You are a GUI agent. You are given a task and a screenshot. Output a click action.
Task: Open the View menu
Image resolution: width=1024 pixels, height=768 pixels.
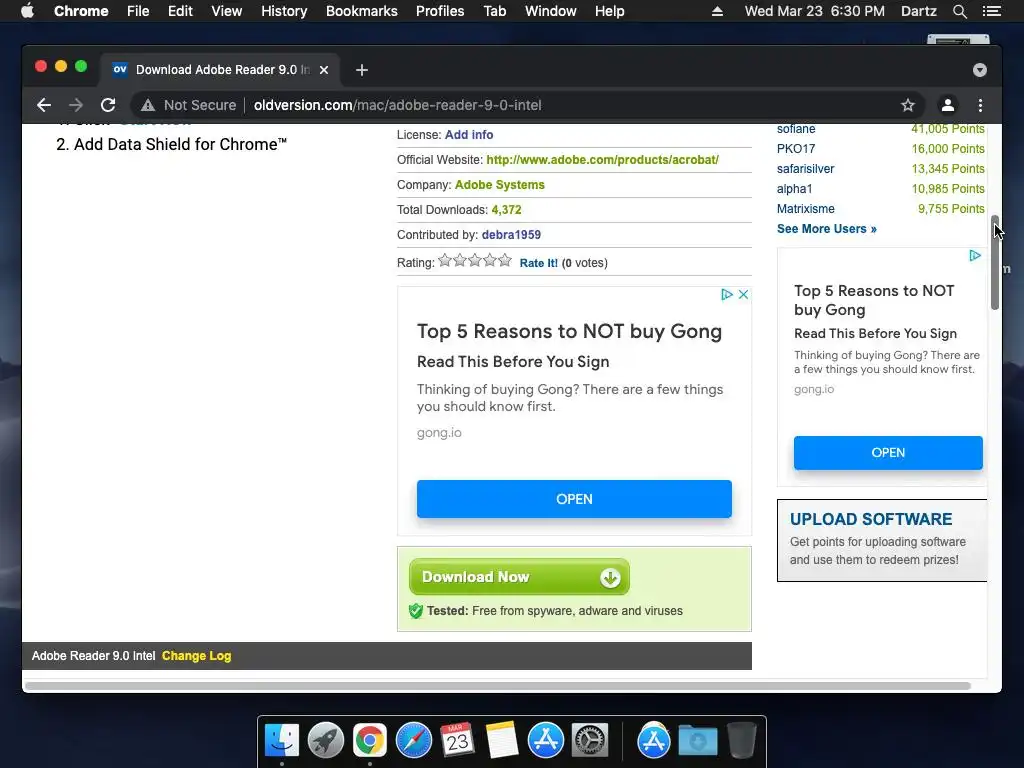click(x=227, y=11)
